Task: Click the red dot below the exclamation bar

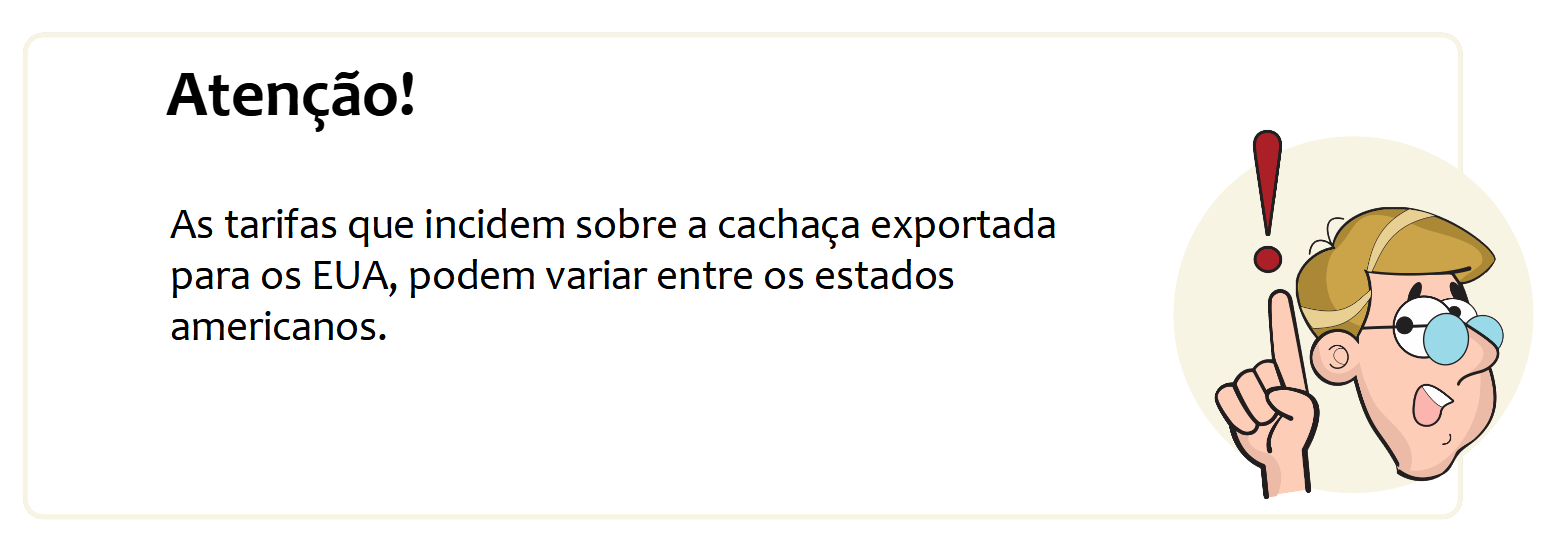Action: [x=1267, y=258]
